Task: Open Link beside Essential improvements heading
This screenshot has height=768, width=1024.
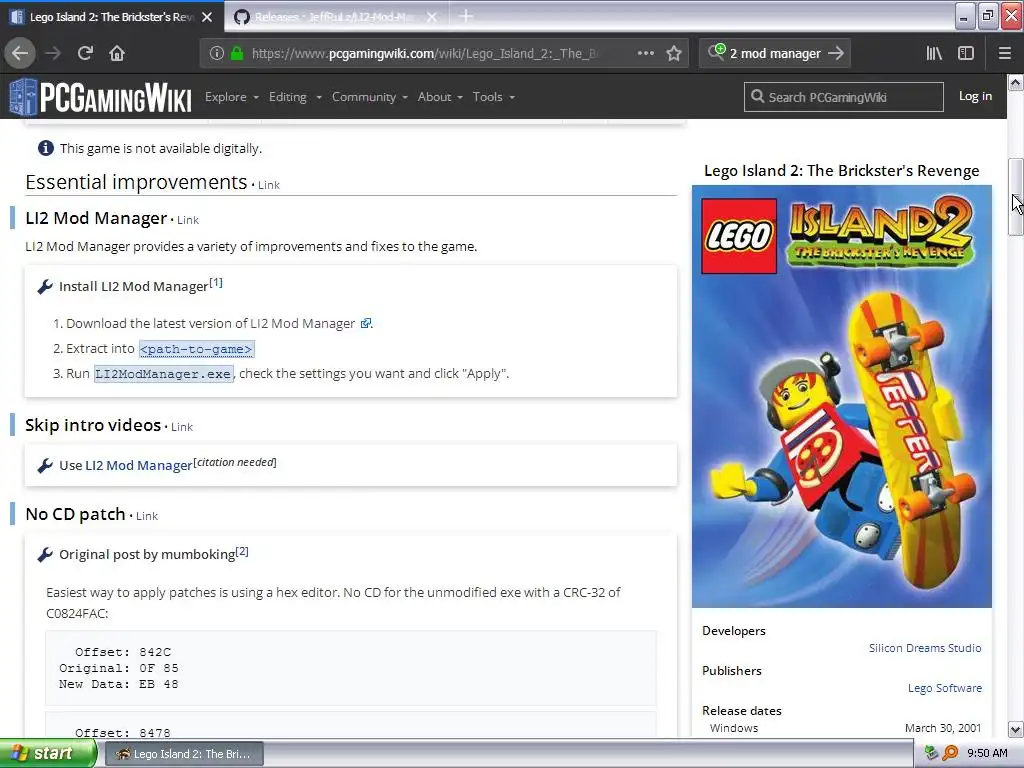Action: [x=268, y=185]
